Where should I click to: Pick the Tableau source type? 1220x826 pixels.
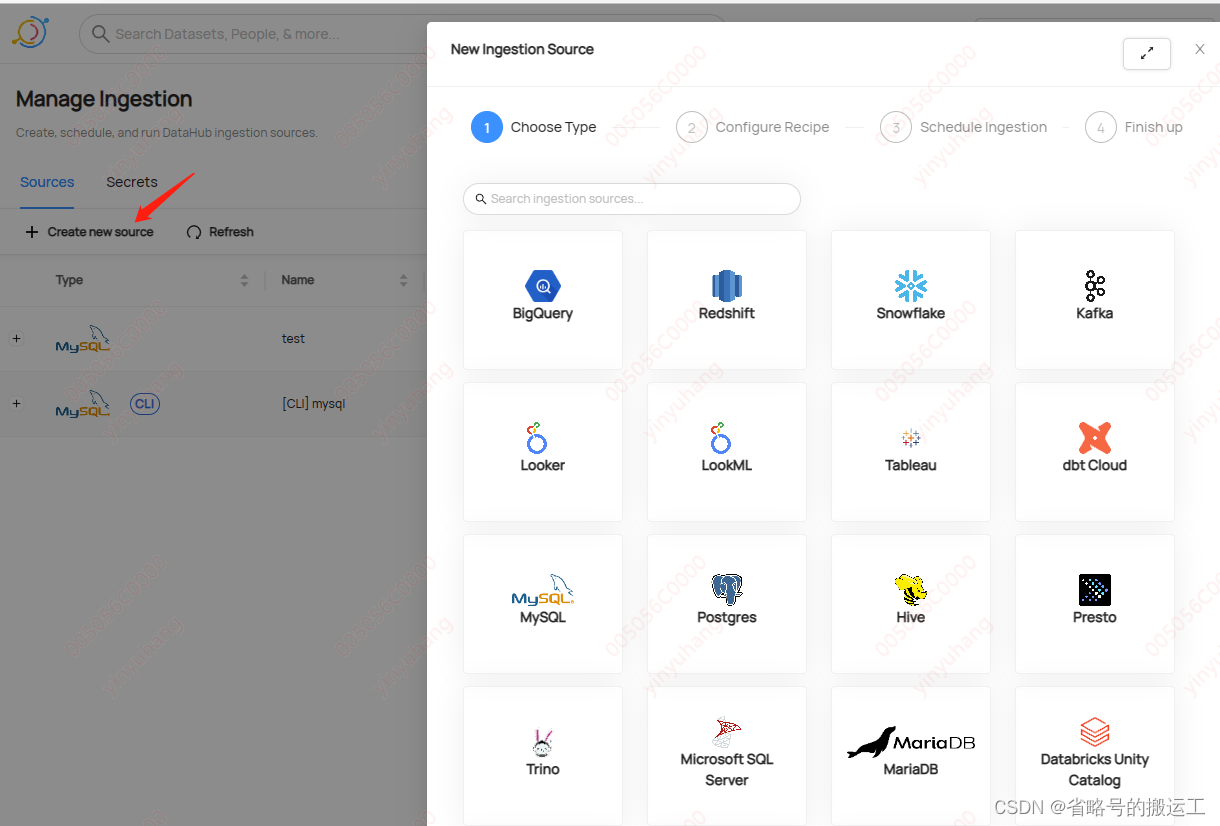[x=911, y=451]
